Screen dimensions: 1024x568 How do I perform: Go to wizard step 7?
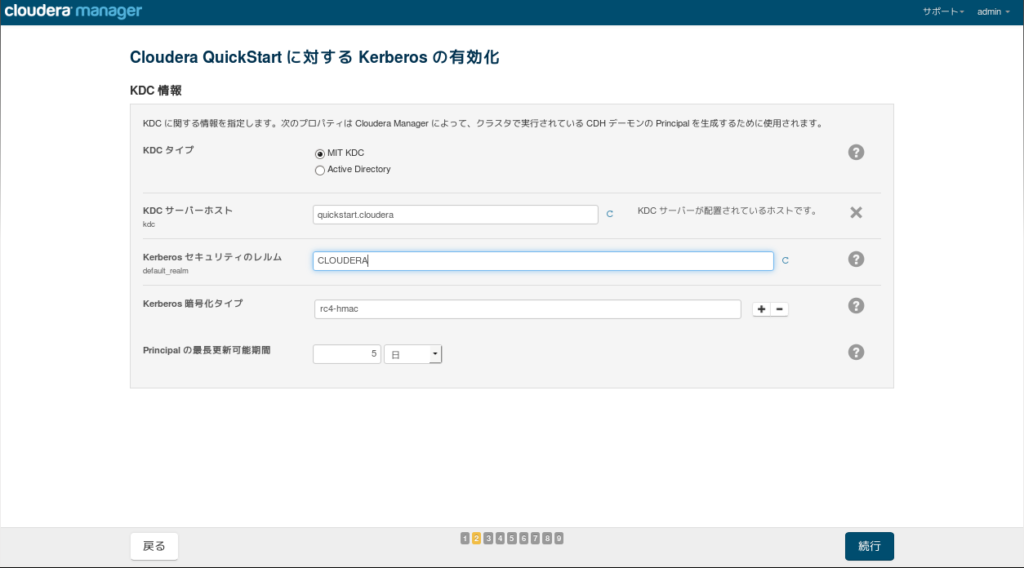click(x=535, y=538)
